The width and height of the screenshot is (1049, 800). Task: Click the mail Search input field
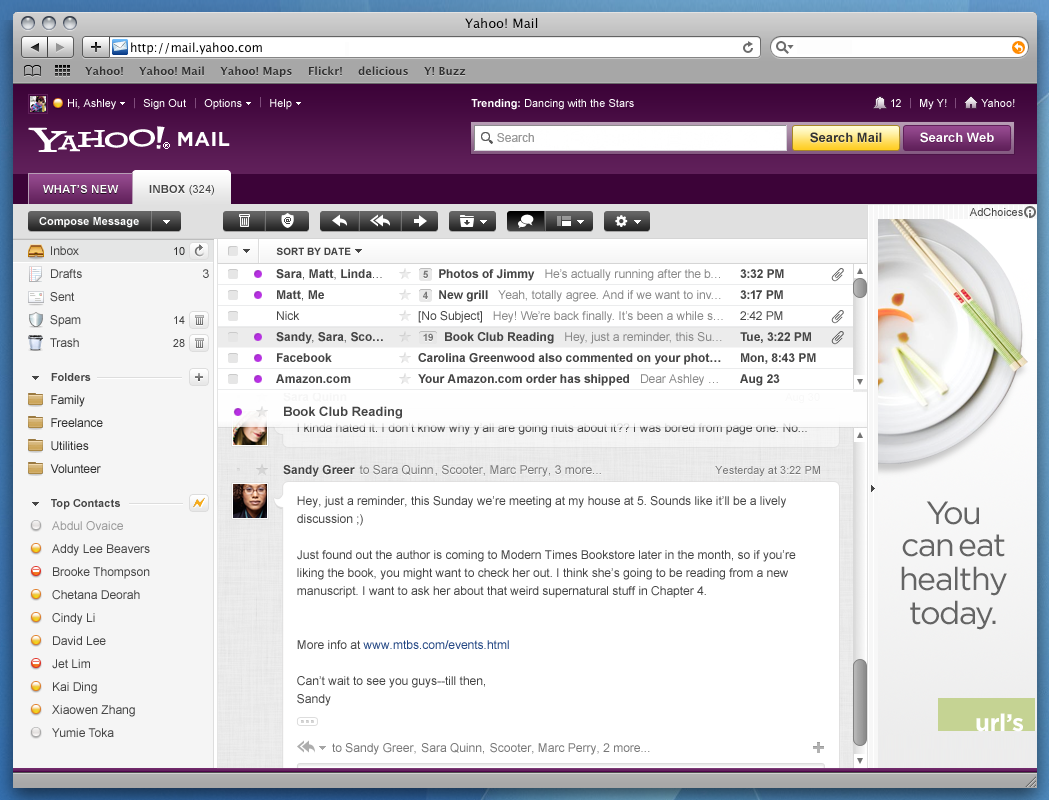coord(630,138)
